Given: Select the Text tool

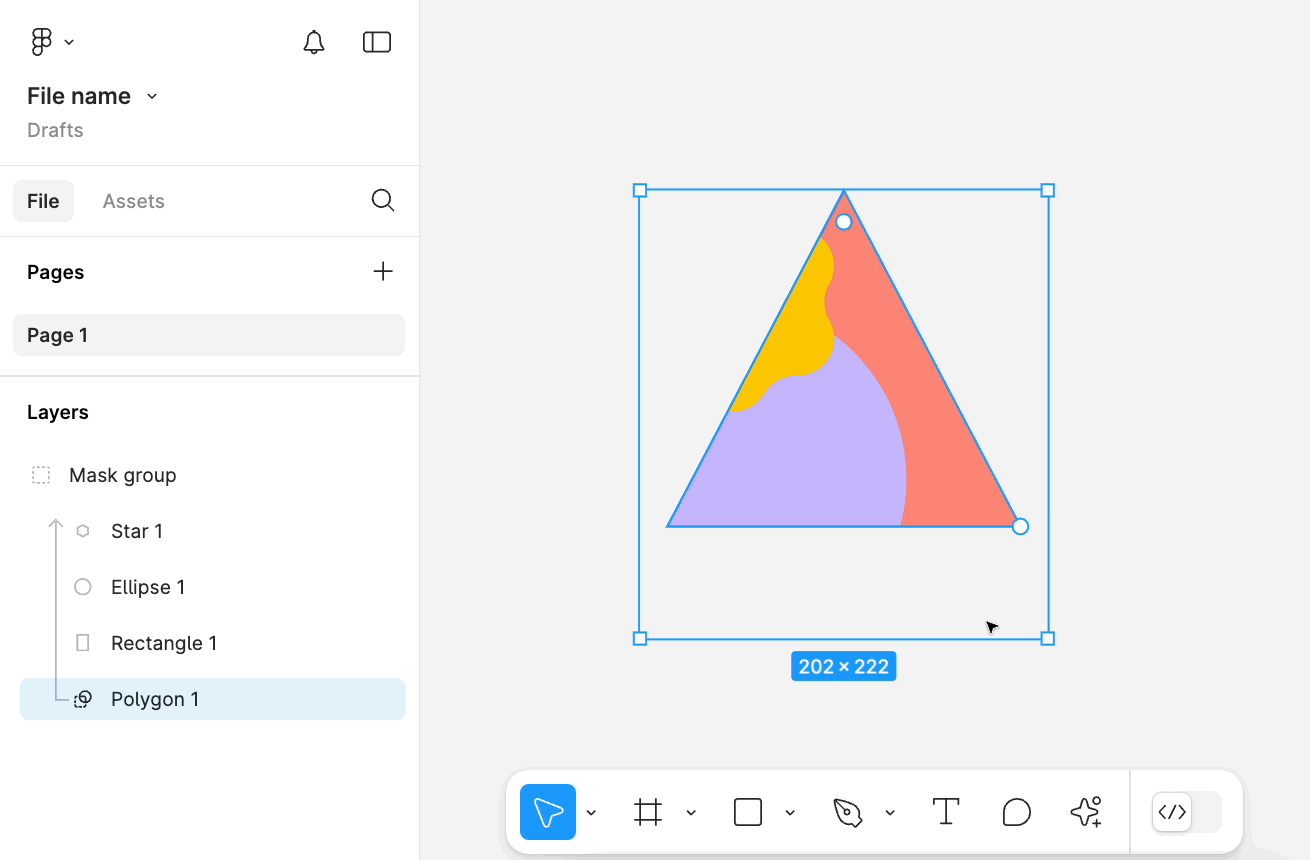Looking at the screenshot, I should 945,812.
